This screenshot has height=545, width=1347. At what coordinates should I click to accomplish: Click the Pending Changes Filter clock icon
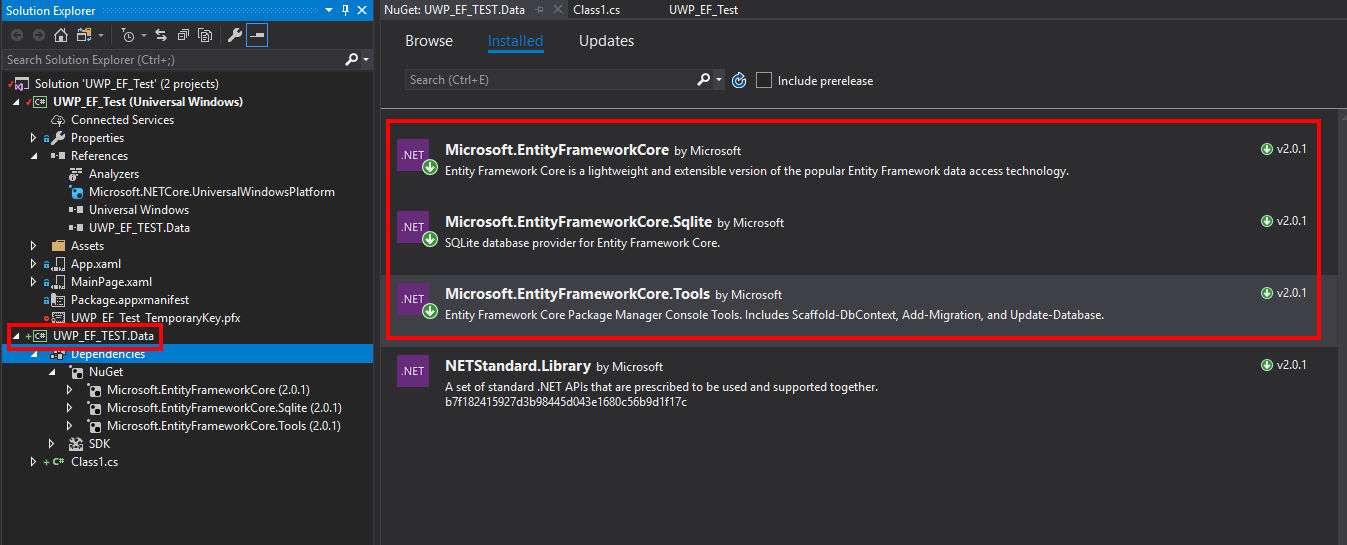point(128,35)
